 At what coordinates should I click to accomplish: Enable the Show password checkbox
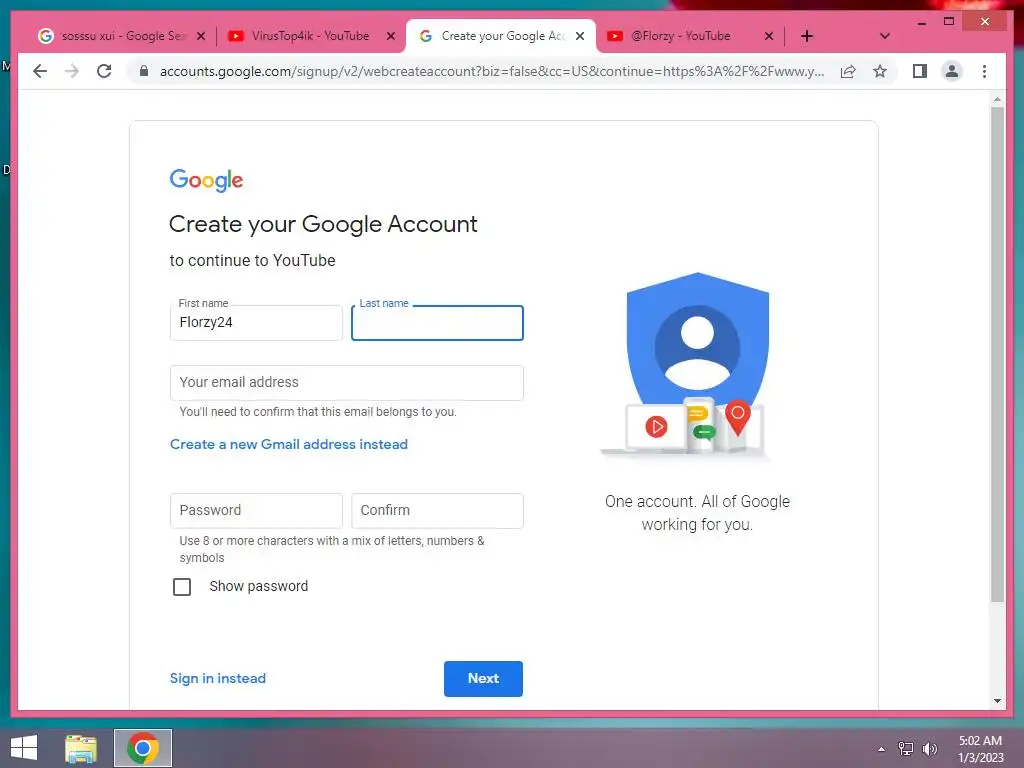coord(182,586)
